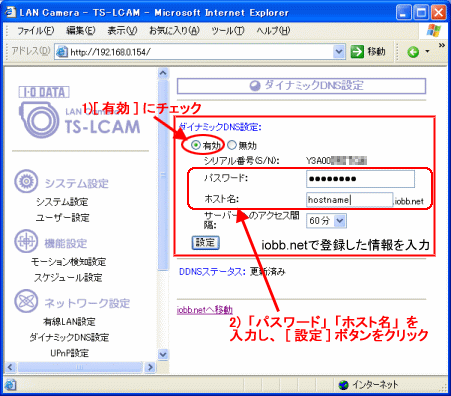Click the ホスト名 input field
The height and width of the screenshot is (396, 451).
click(349, 200)
